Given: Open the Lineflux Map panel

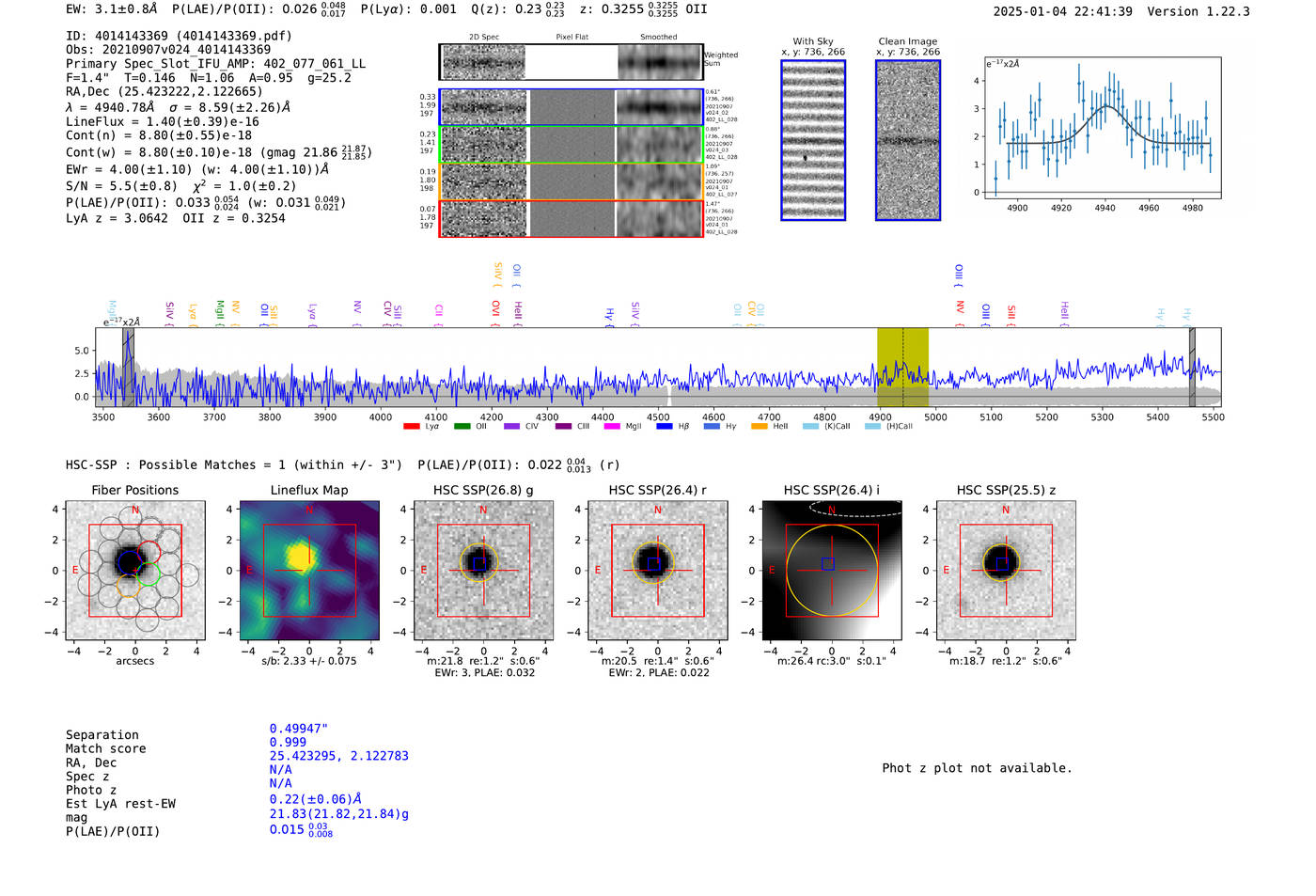Looking at the screenshot, I should click(309, 571).
